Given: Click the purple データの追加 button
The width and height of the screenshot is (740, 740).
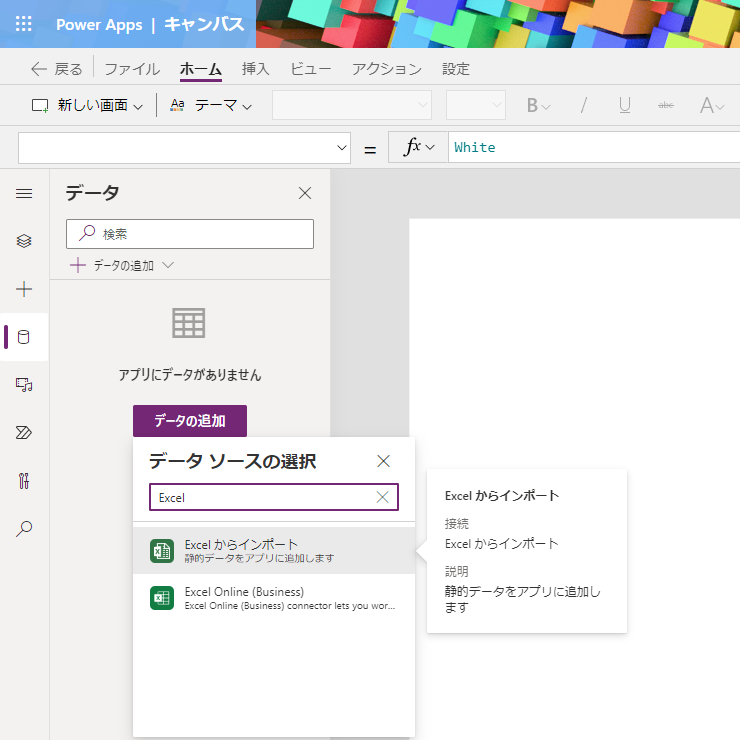Looking at the screenshot, I should pos(190,420).
